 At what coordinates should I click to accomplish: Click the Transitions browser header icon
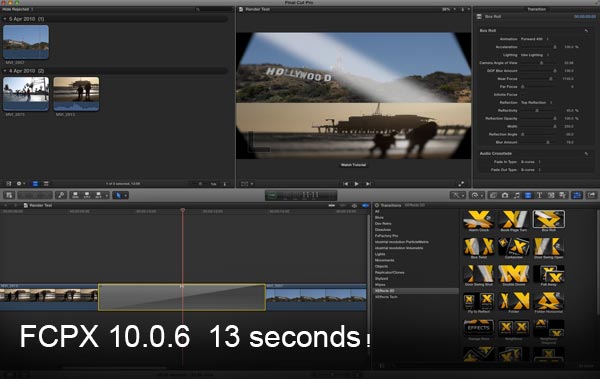(x=377, y=206)
